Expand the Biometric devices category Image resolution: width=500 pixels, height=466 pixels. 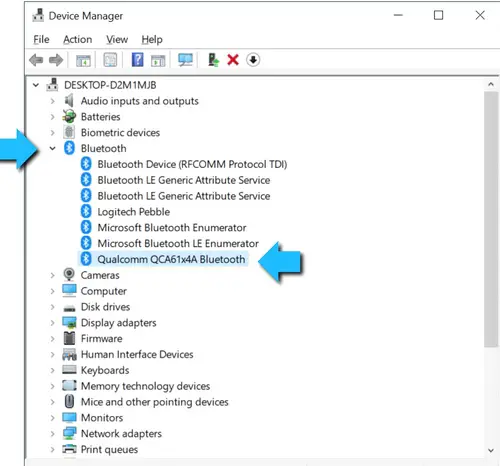(x=52, y=133)
